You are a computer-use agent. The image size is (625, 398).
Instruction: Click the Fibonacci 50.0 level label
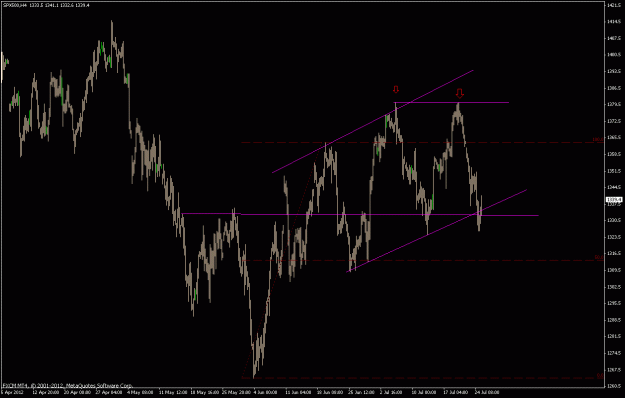pos(599,258)
